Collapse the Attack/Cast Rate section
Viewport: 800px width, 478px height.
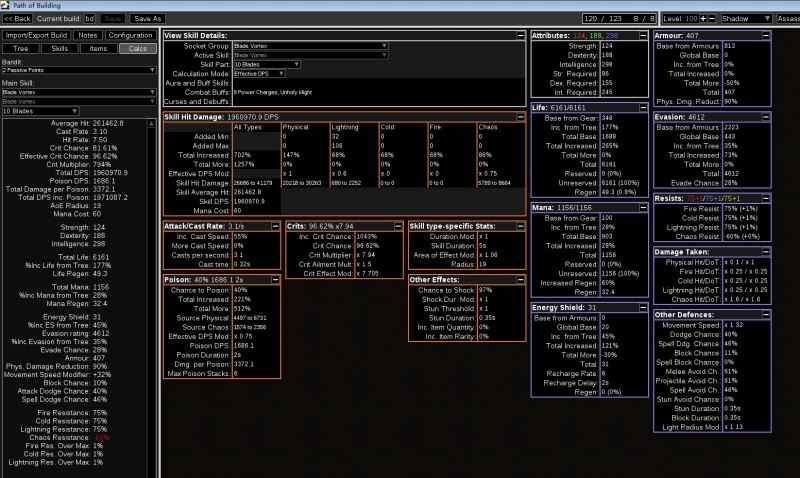[275, 226]
